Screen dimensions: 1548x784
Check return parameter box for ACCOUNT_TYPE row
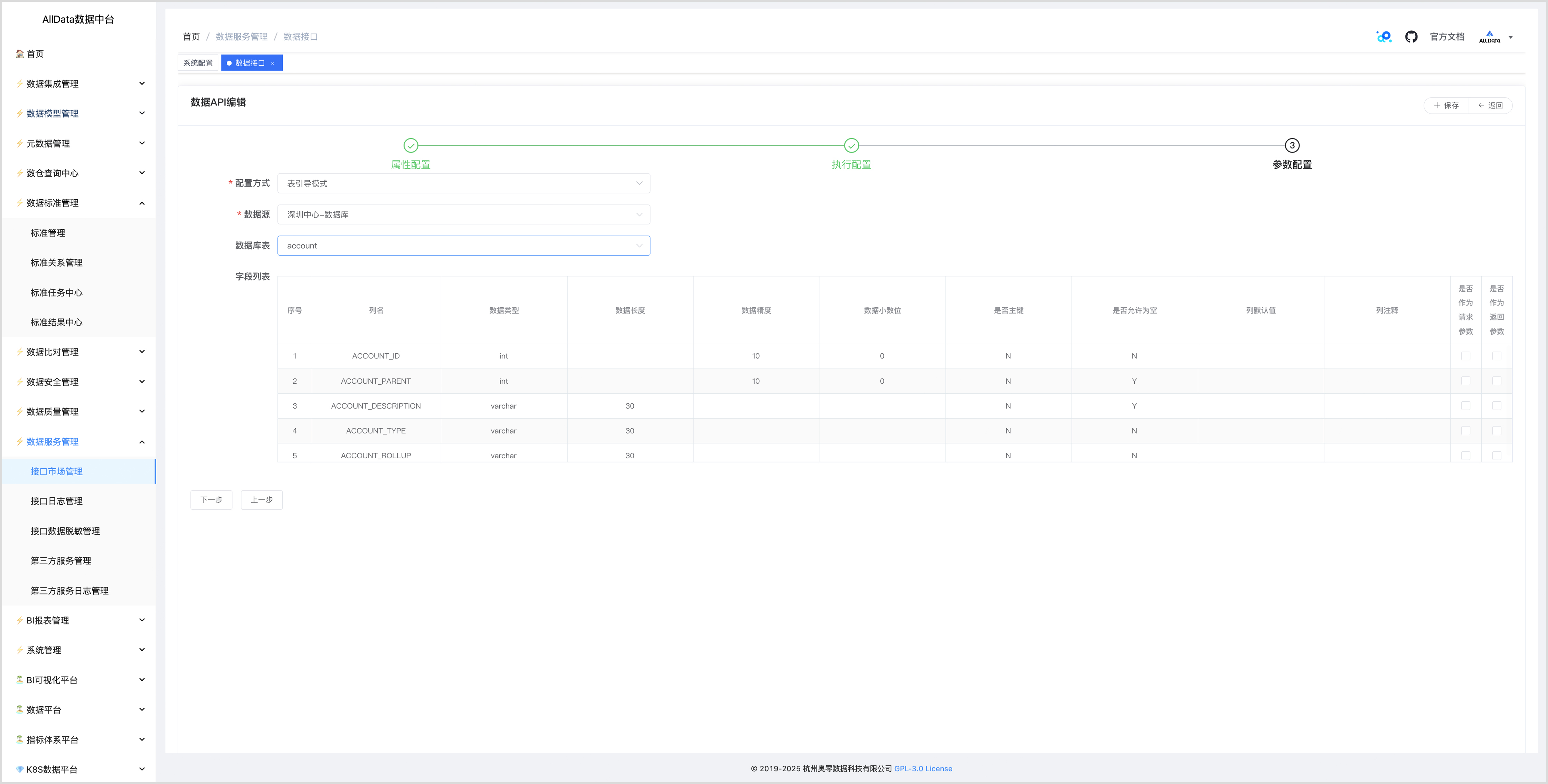point(1497,431)
